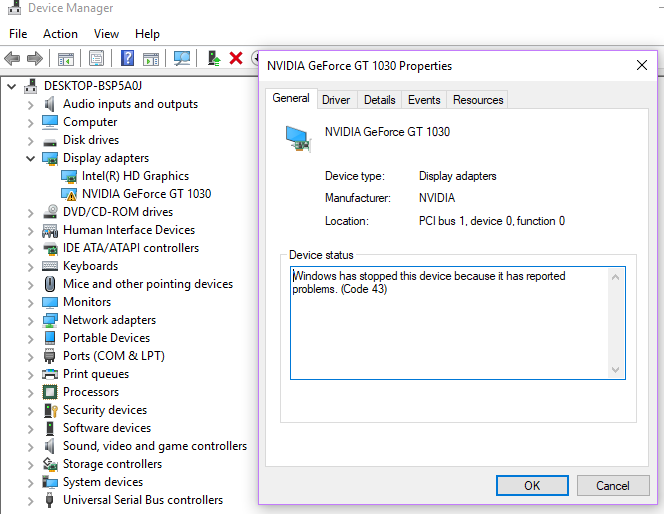Click the blue Help question-mark icon
This screenshot has width=664, height=514.
(x=127, y=58)
